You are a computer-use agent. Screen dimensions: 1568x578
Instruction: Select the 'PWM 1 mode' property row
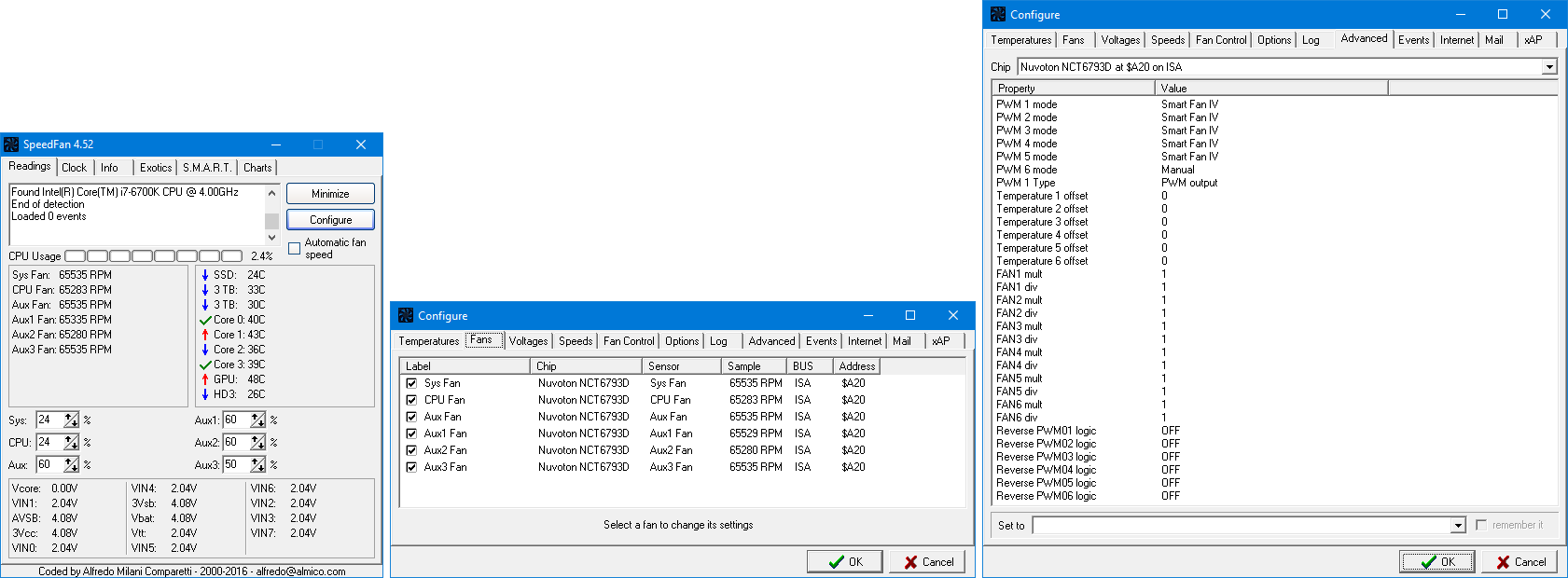(1274, 104)
